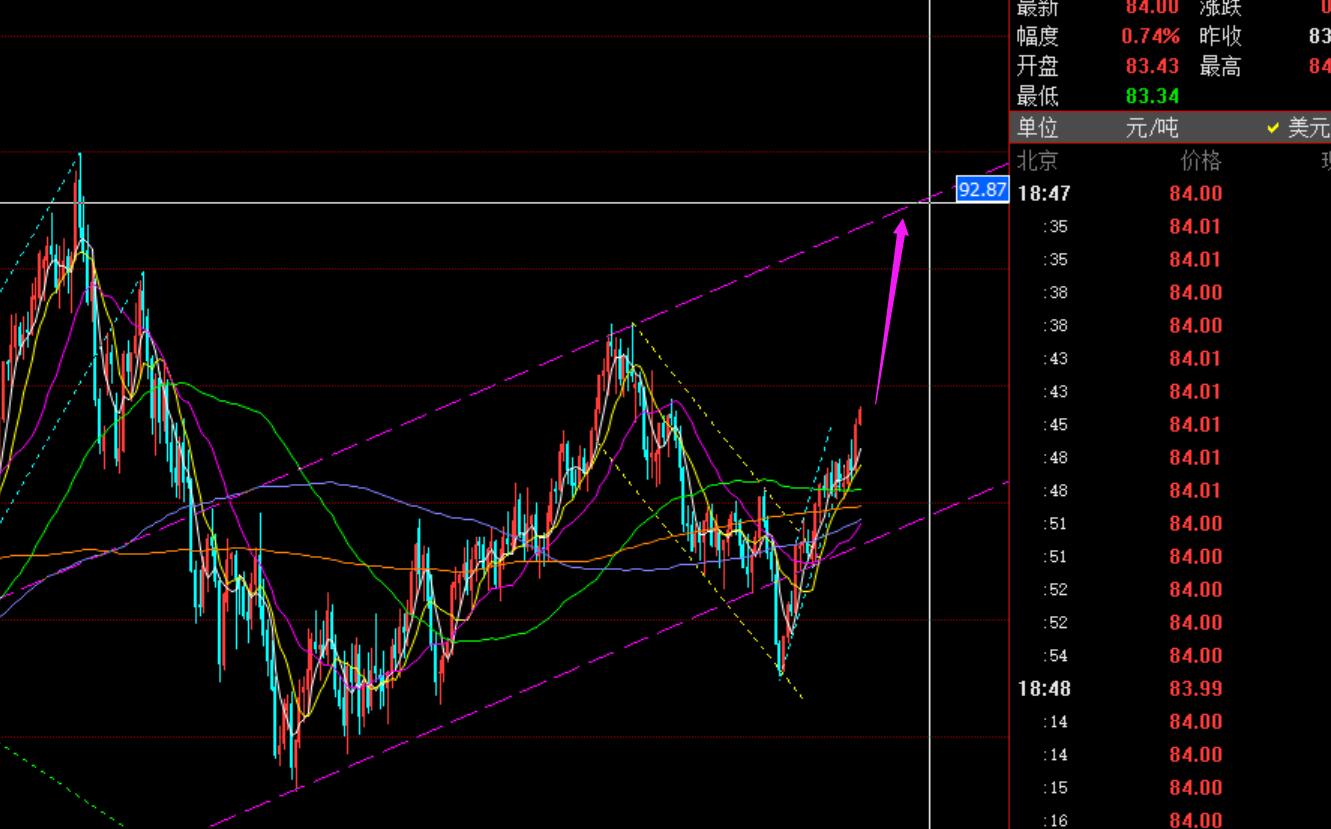
Task: Click the 价格 price column header
Action: (x=1200, y=161)
